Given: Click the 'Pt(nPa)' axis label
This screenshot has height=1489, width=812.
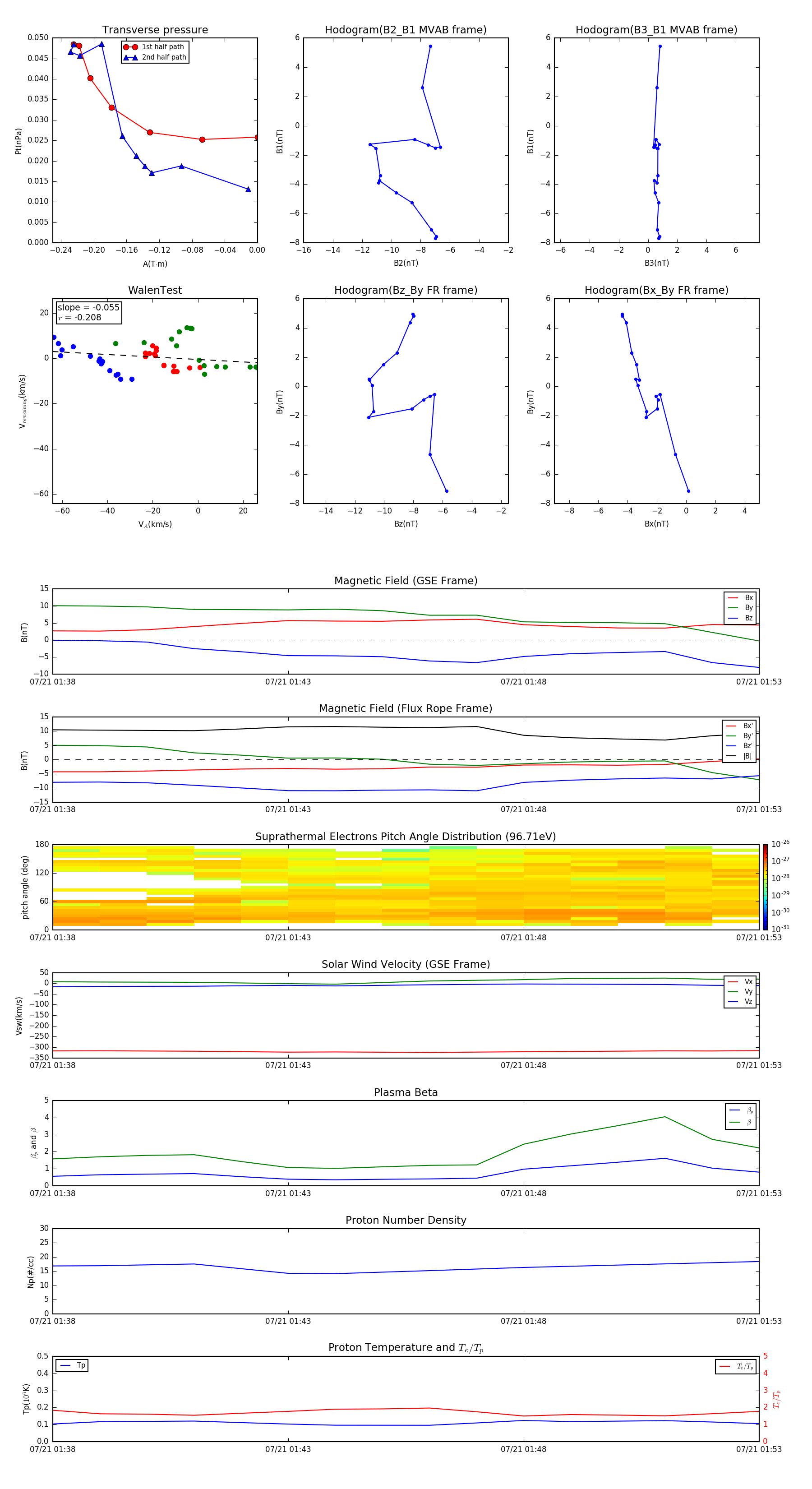Looking at the screenshot, I should 18,140.
